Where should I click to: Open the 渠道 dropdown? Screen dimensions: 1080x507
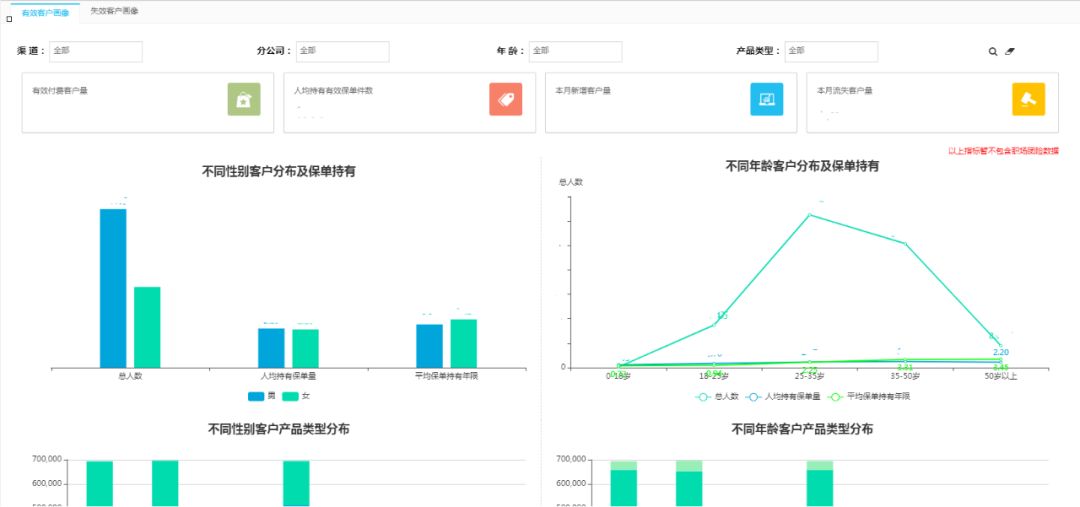96,51
